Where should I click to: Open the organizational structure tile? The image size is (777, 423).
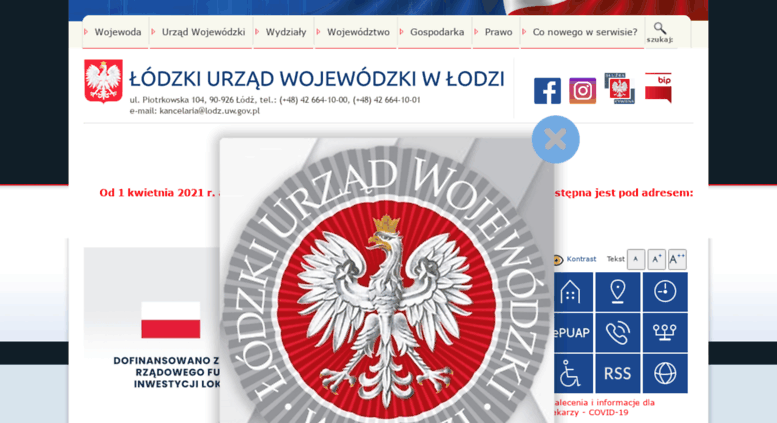pos(665,332)
